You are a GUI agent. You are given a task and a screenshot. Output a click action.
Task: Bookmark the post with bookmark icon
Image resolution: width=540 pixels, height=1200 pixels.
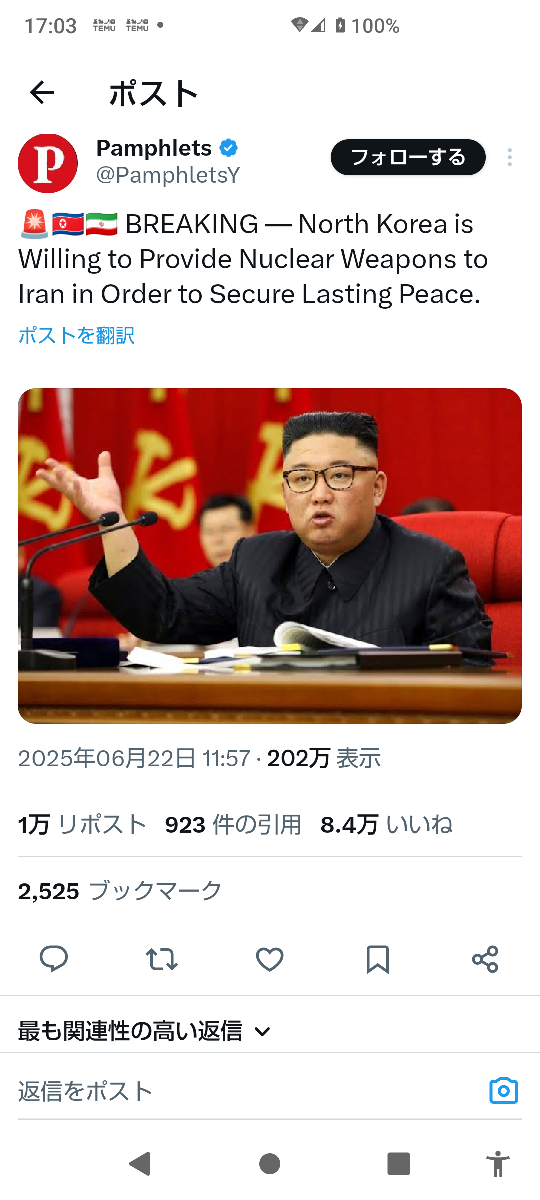pyautogui.click(x=378, y=960)
